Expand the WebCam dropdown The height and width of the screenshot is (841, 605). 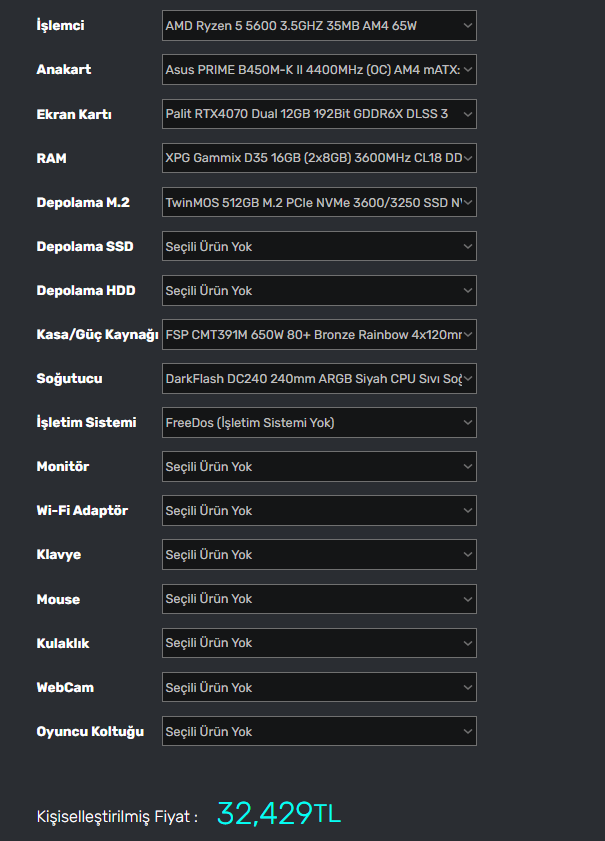click(318, 687)
